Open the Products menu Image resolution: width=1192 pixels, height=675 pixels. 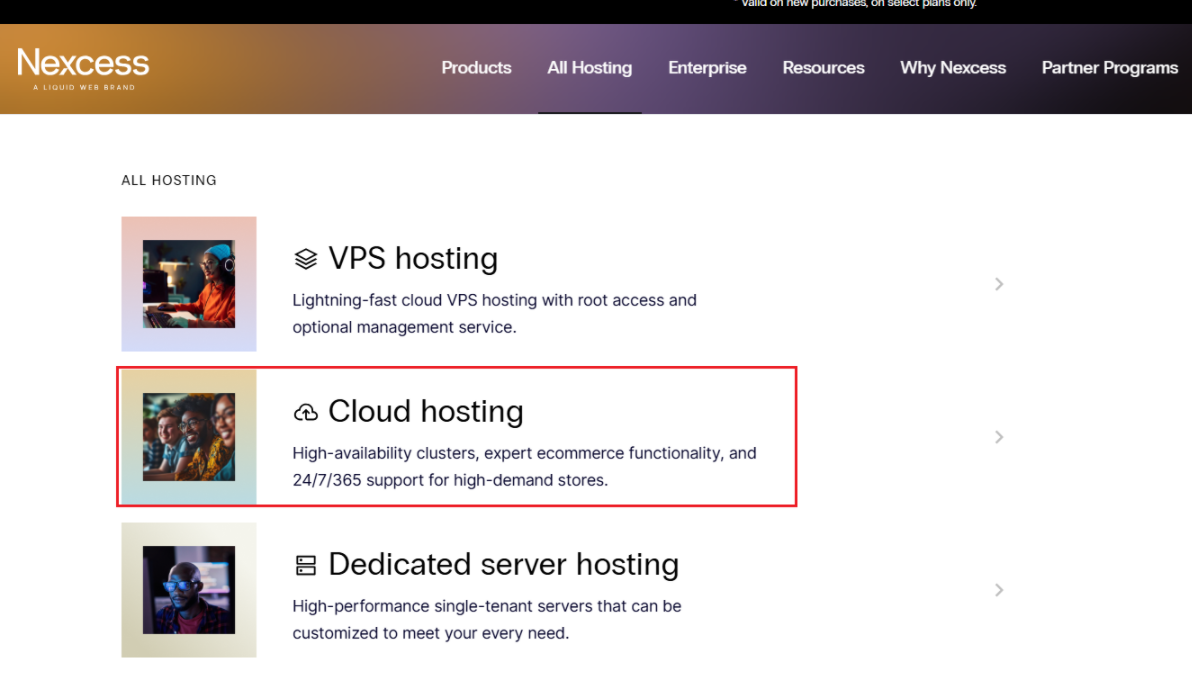[476, 68]
